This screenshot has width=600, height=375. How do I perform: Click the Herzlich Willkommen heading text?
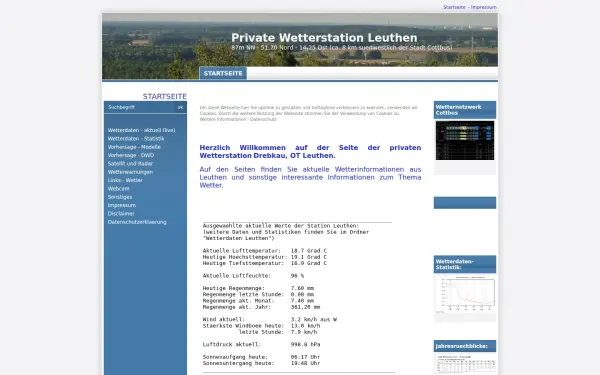(310, 152)
